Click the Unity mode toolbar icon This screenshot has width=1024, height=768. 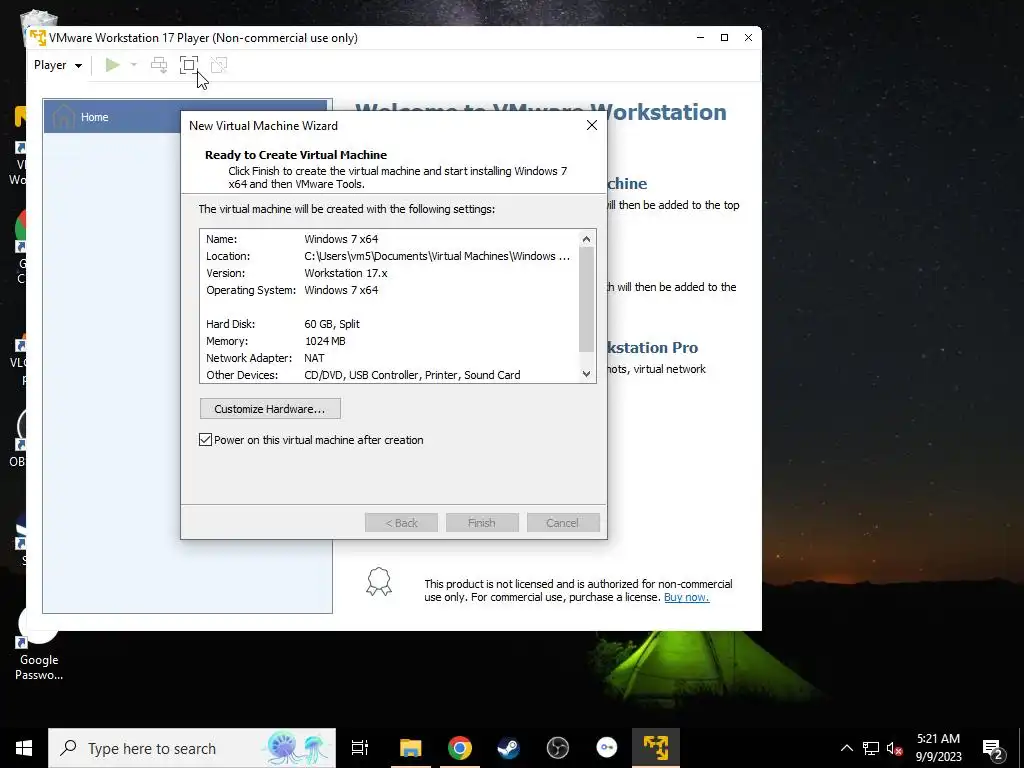[219, 65]
